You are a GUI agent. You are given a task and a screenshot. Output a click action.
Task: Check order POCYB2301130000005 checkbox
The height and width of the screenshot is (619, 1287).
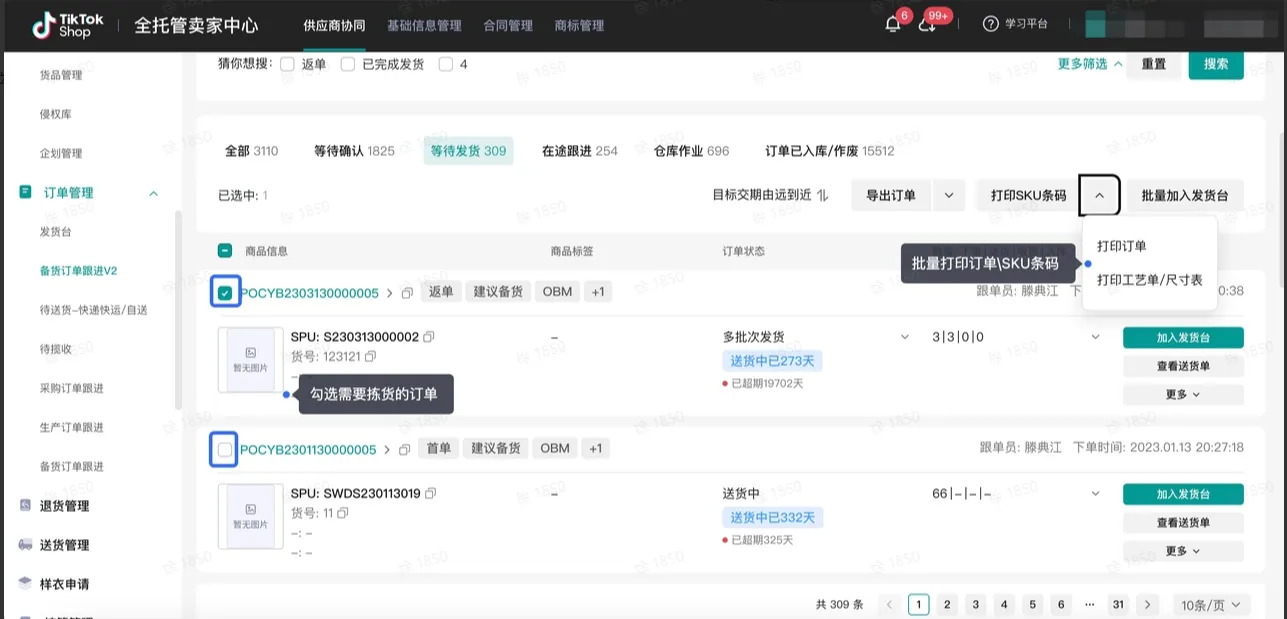[225, 450]
